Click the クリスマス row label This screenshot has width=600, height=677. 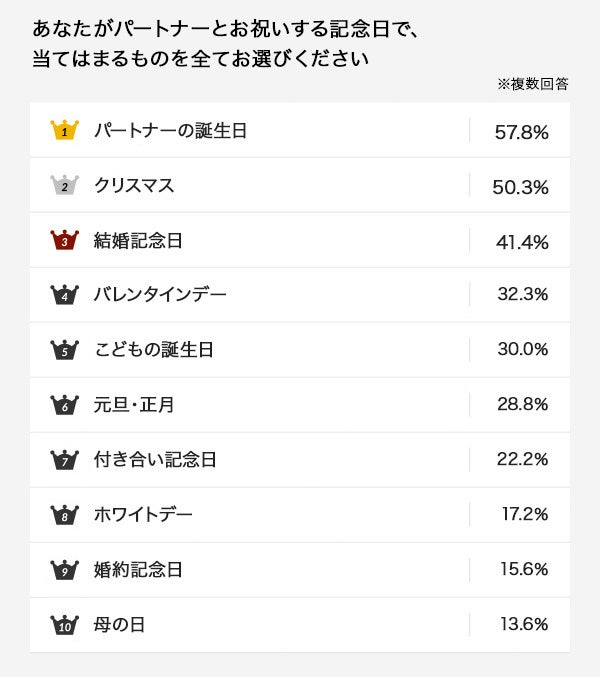click(134, 186)
